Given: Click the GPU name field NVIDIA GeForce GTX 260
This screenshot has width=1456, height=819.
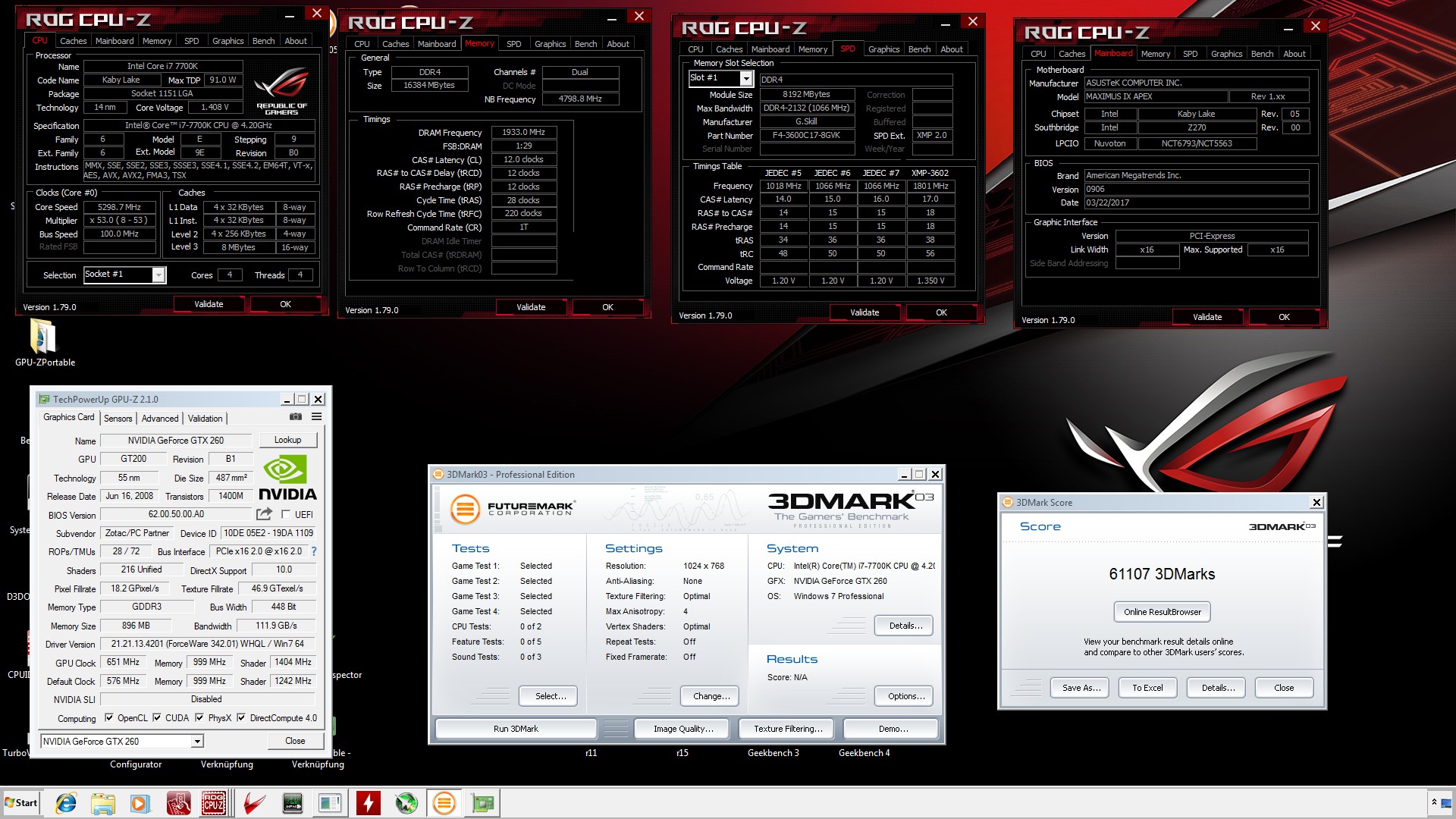Looking at the screenshot, I should [x=175, y=441].
